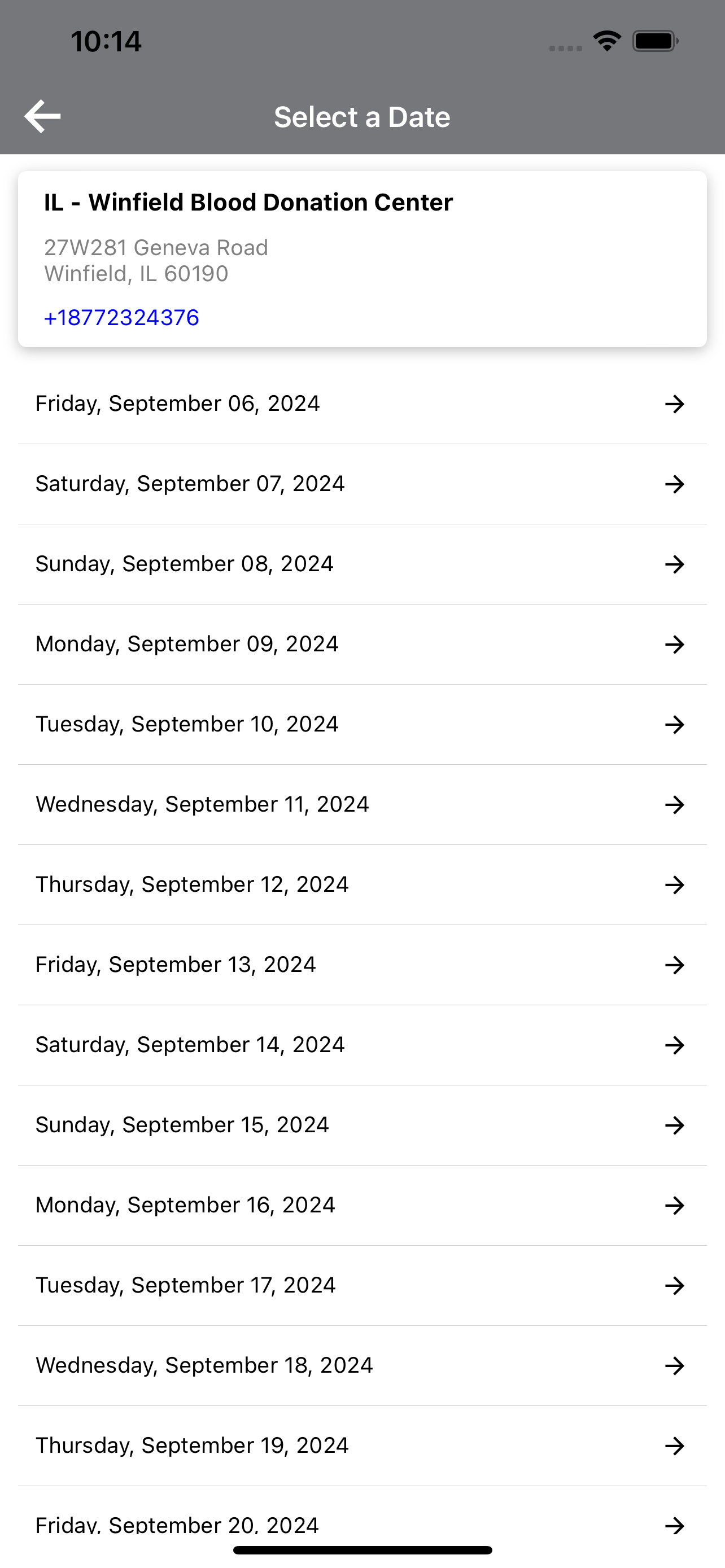Open Wednesday, September 18, 2024
725x1568 pixels.
(x=362, y=1365)
